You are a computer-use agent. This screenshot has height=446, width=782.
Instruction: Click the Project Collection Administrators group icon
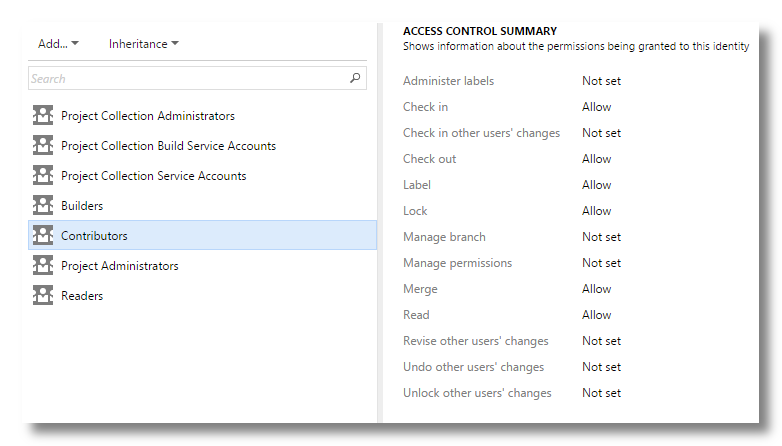point(42,116)
